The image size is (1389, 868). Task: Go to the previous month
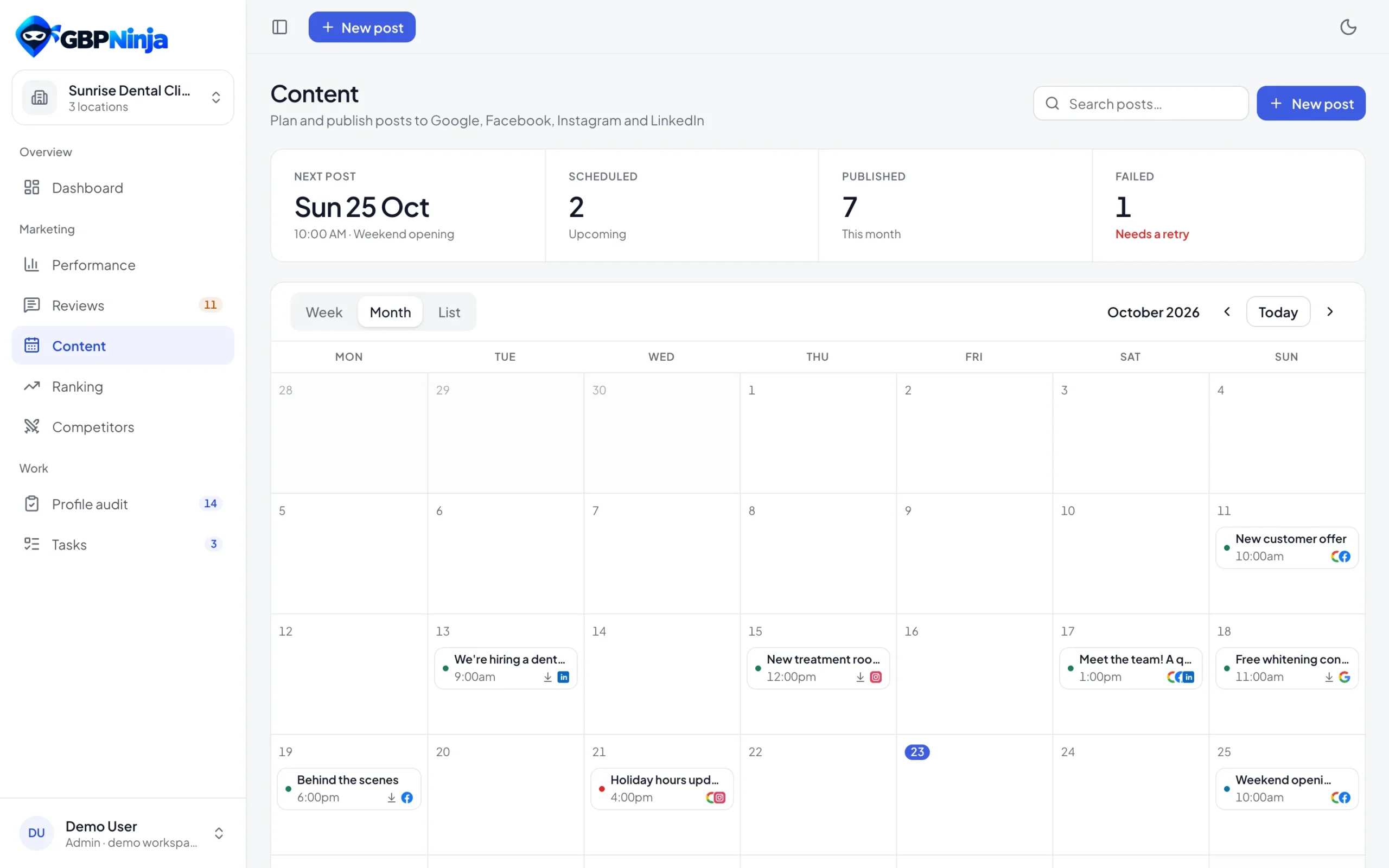pyautogui.click(x=1227, y=311)
